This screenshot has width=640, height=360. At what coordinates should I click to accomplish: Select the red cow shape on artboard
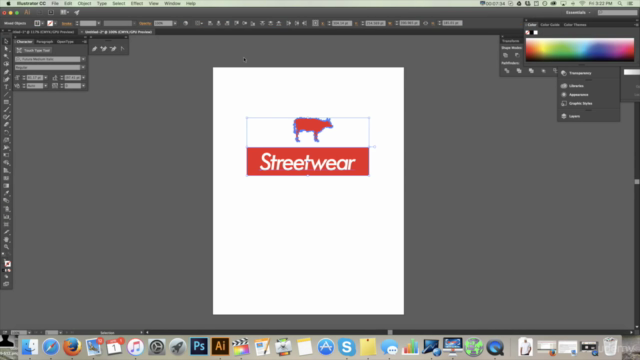tap(313, 129)
